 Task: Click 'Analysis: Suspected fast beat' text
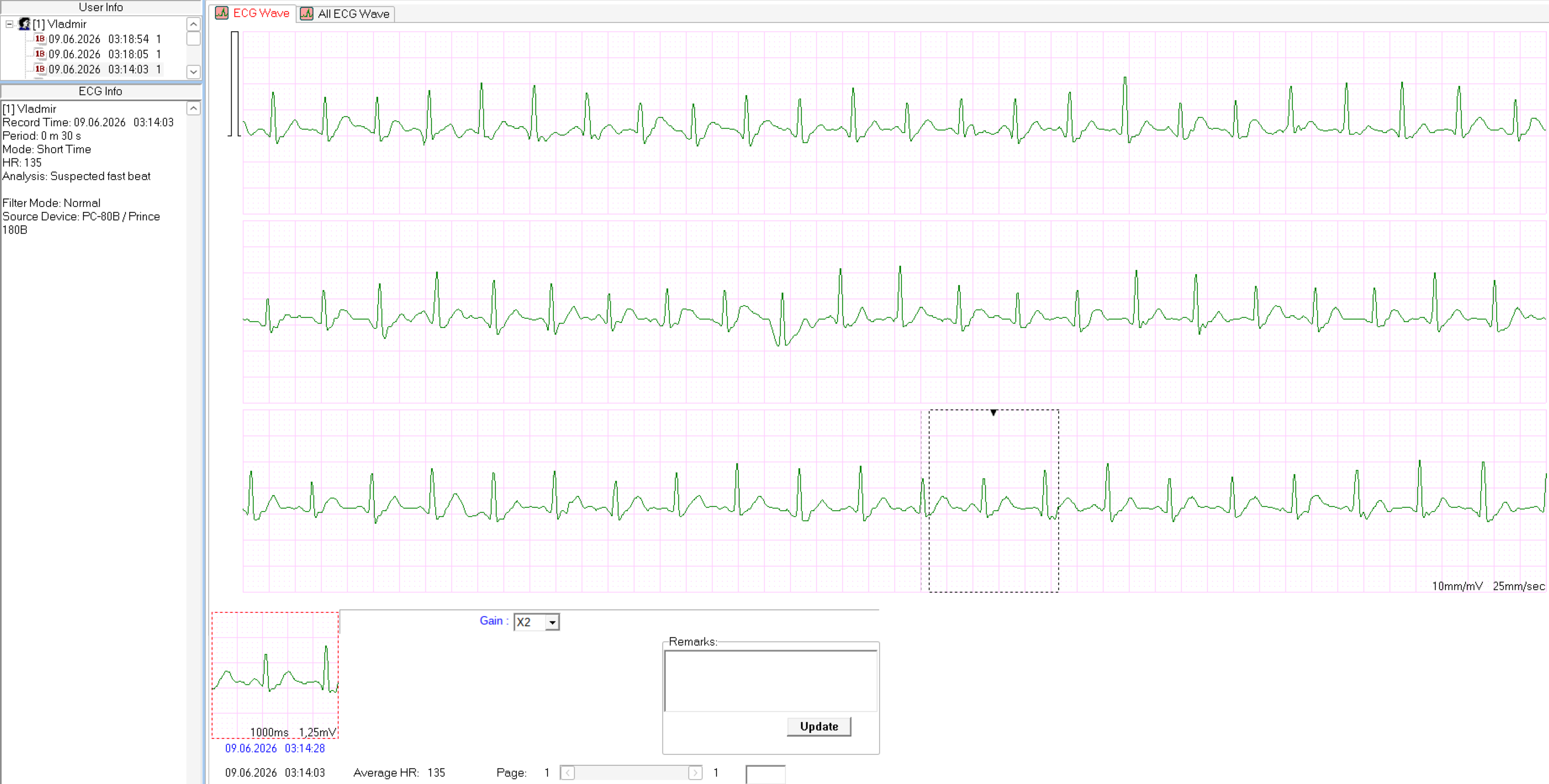tap(77, 176)
